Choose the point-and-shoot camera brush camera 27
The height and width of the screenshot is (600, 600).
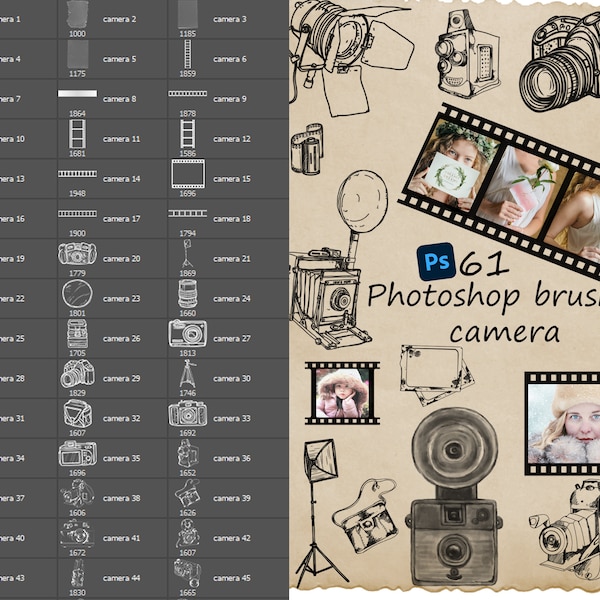click(x=228, y=338)
